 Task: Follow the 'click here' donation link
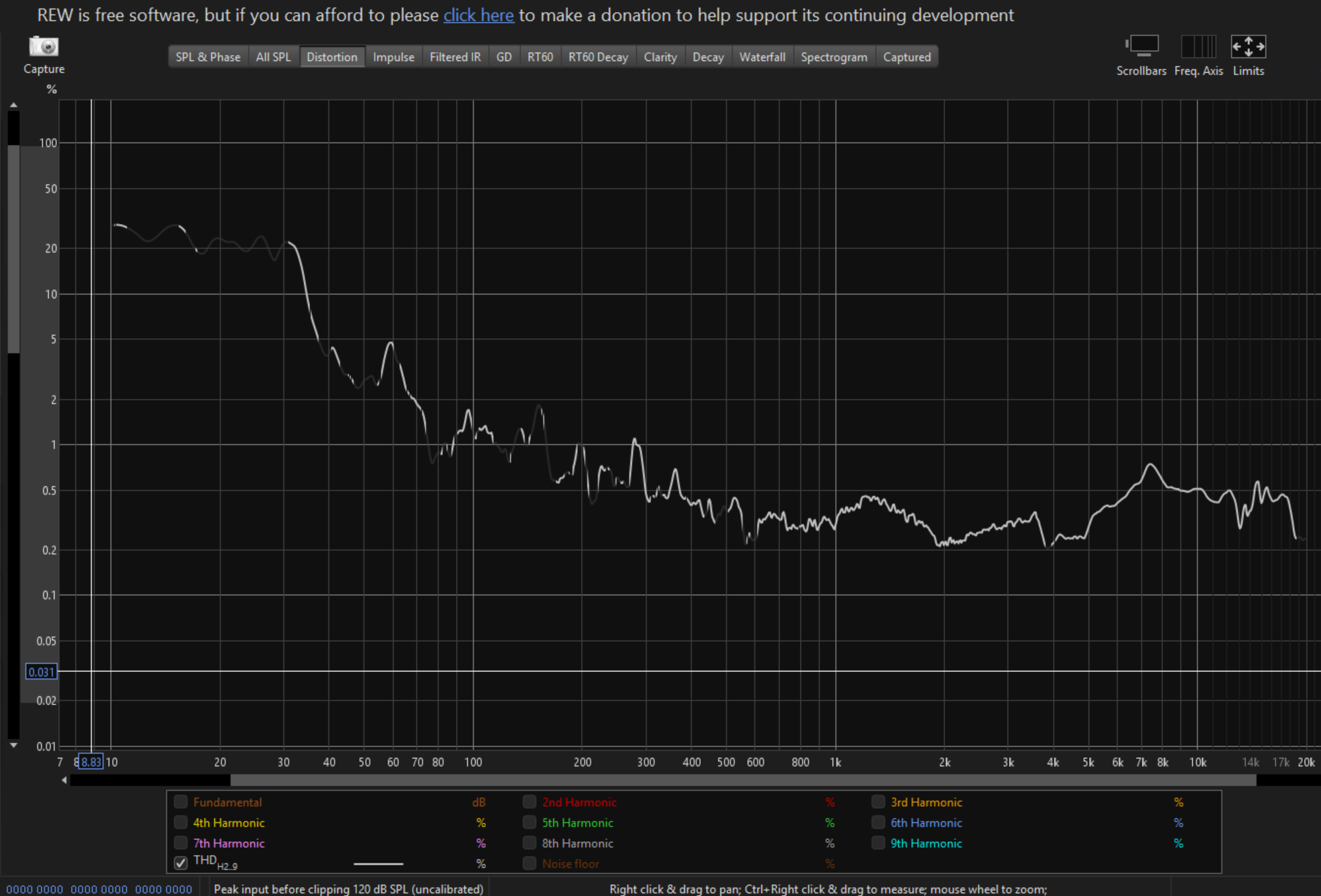(x=479, y=15)
